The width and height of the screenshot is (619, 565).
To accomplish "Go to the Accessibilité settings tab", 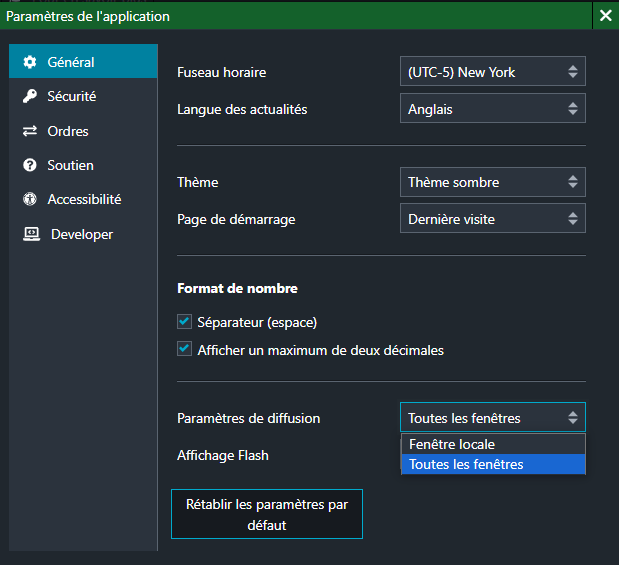I will pyautogui.click(x=83, y=199).
